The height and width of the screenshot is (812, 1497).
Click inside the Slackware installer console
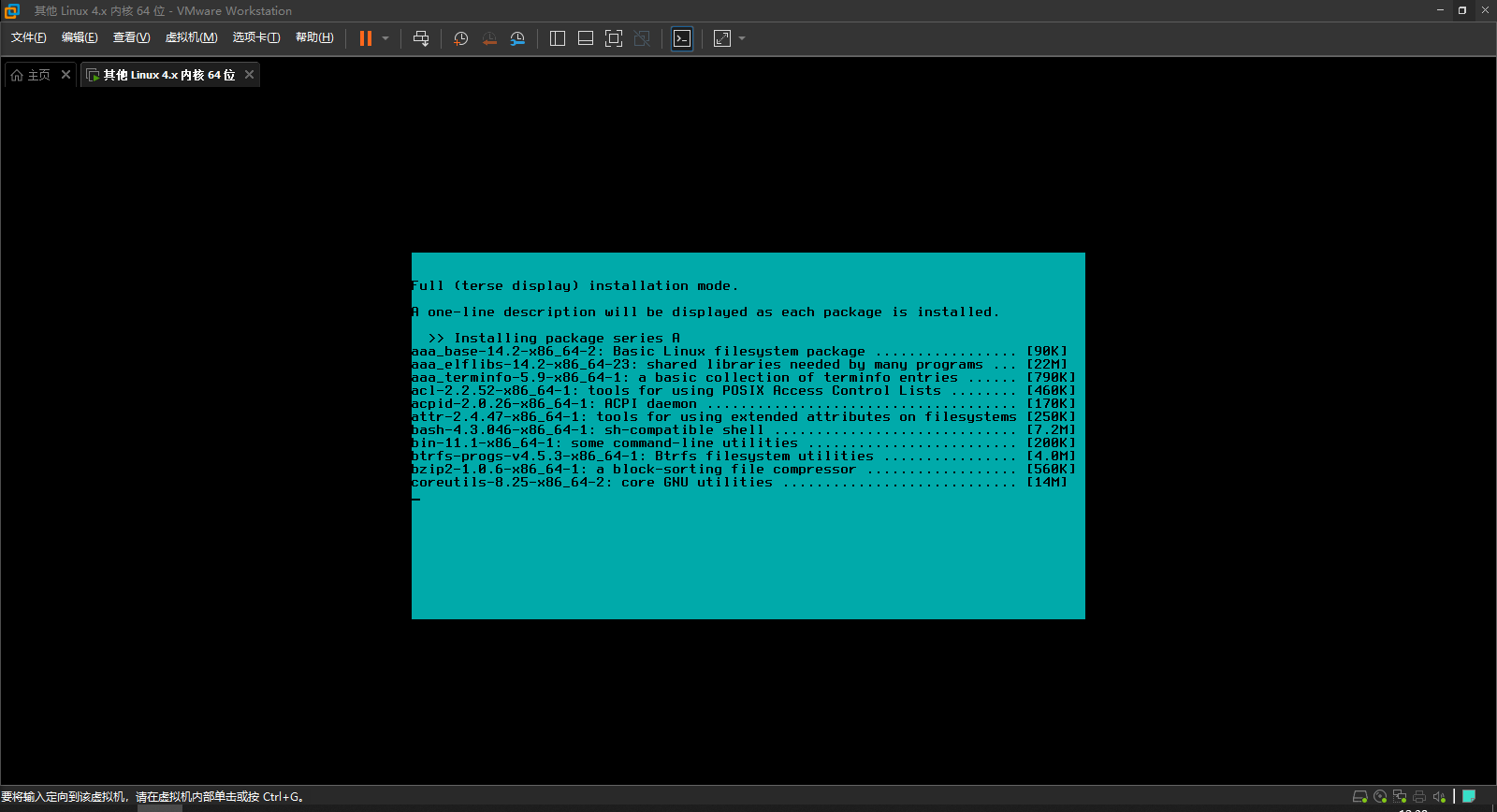(748, 543)
